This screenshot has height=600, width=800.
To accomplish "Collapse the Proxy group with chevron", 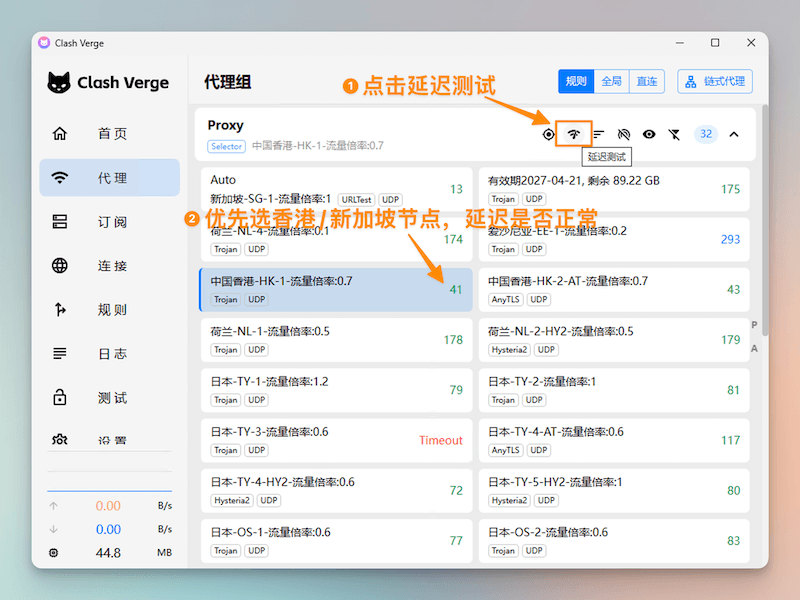I will (x=734, y=134).
